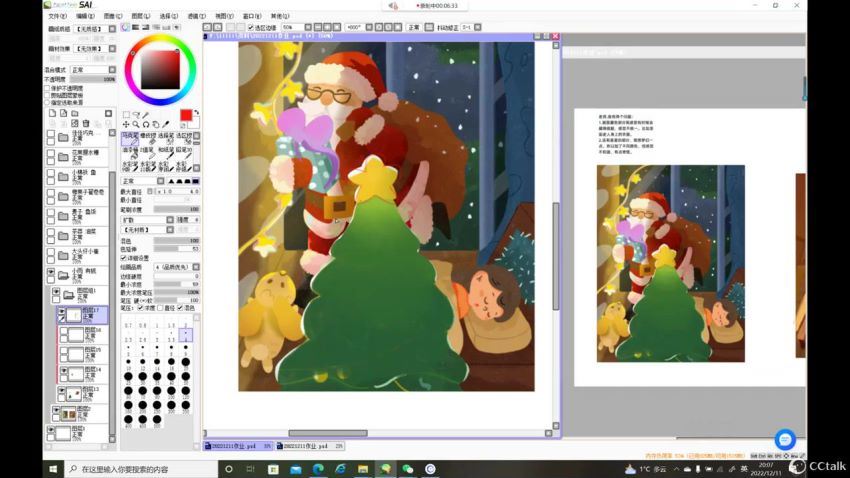
Task: Create a new linework layer icon
Action: [63, 113]
